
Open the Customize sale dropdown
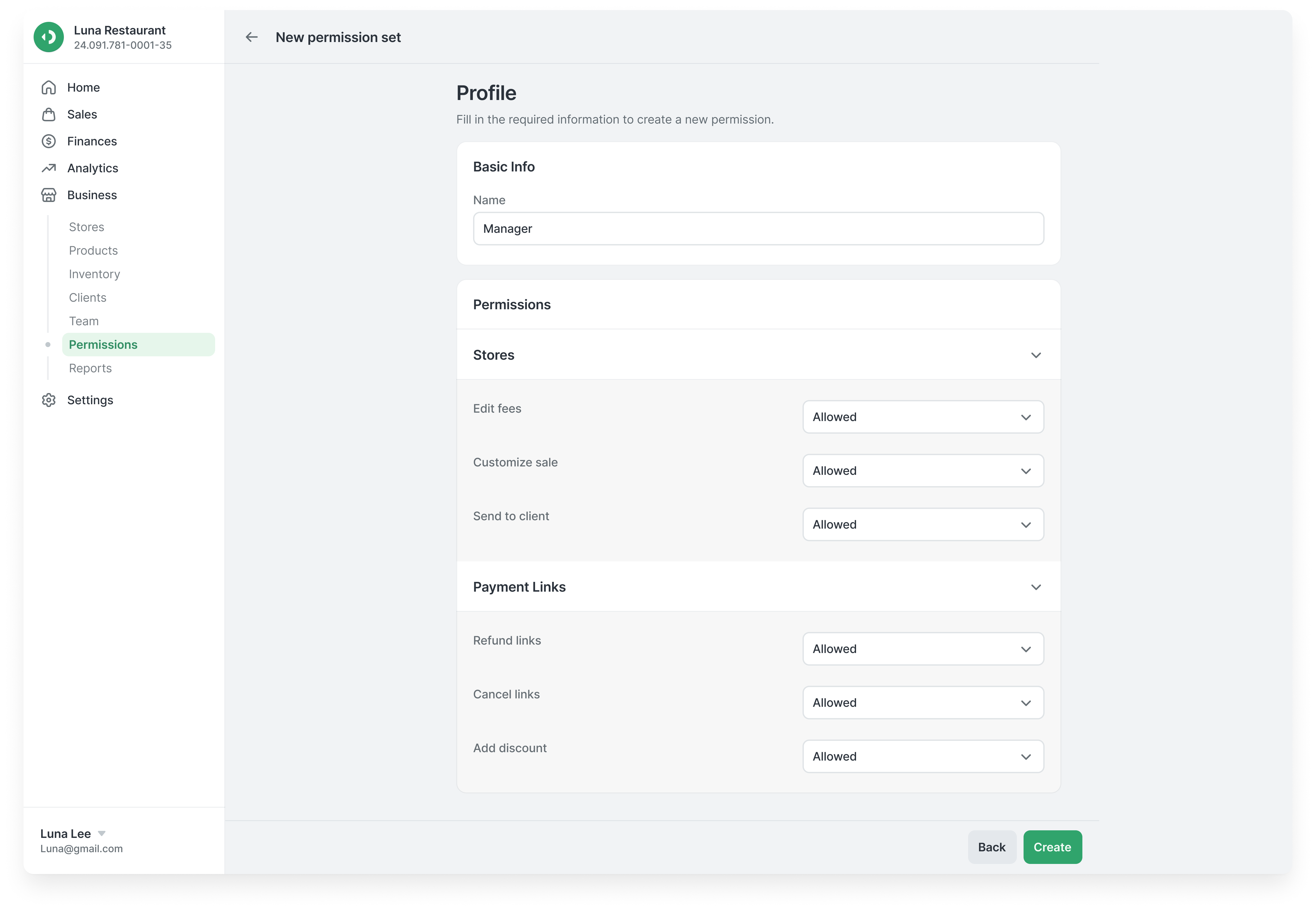(923, 471)
